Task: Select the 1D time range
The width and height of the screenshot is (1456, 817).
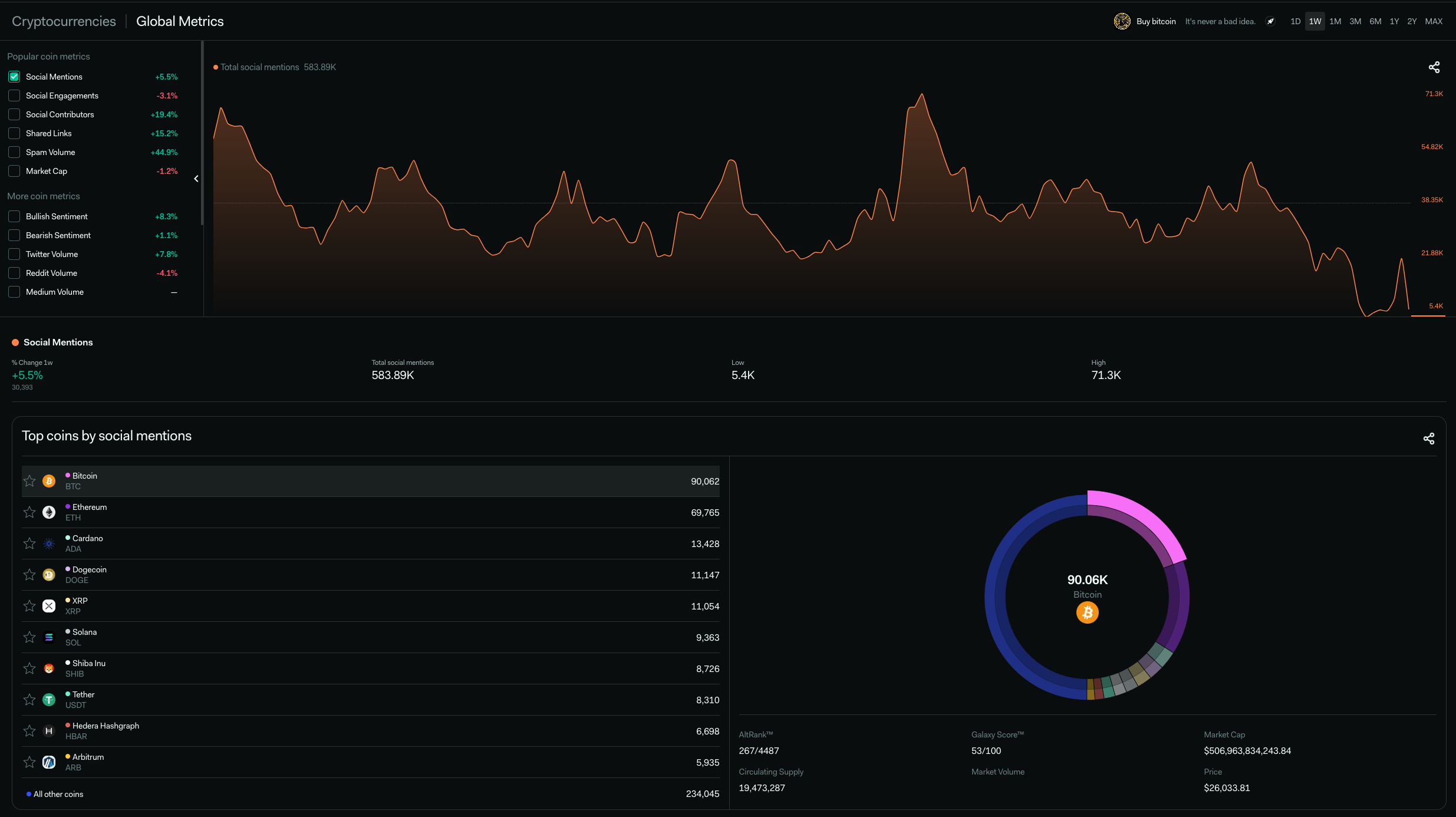Action: click(x=1295, y=22)
